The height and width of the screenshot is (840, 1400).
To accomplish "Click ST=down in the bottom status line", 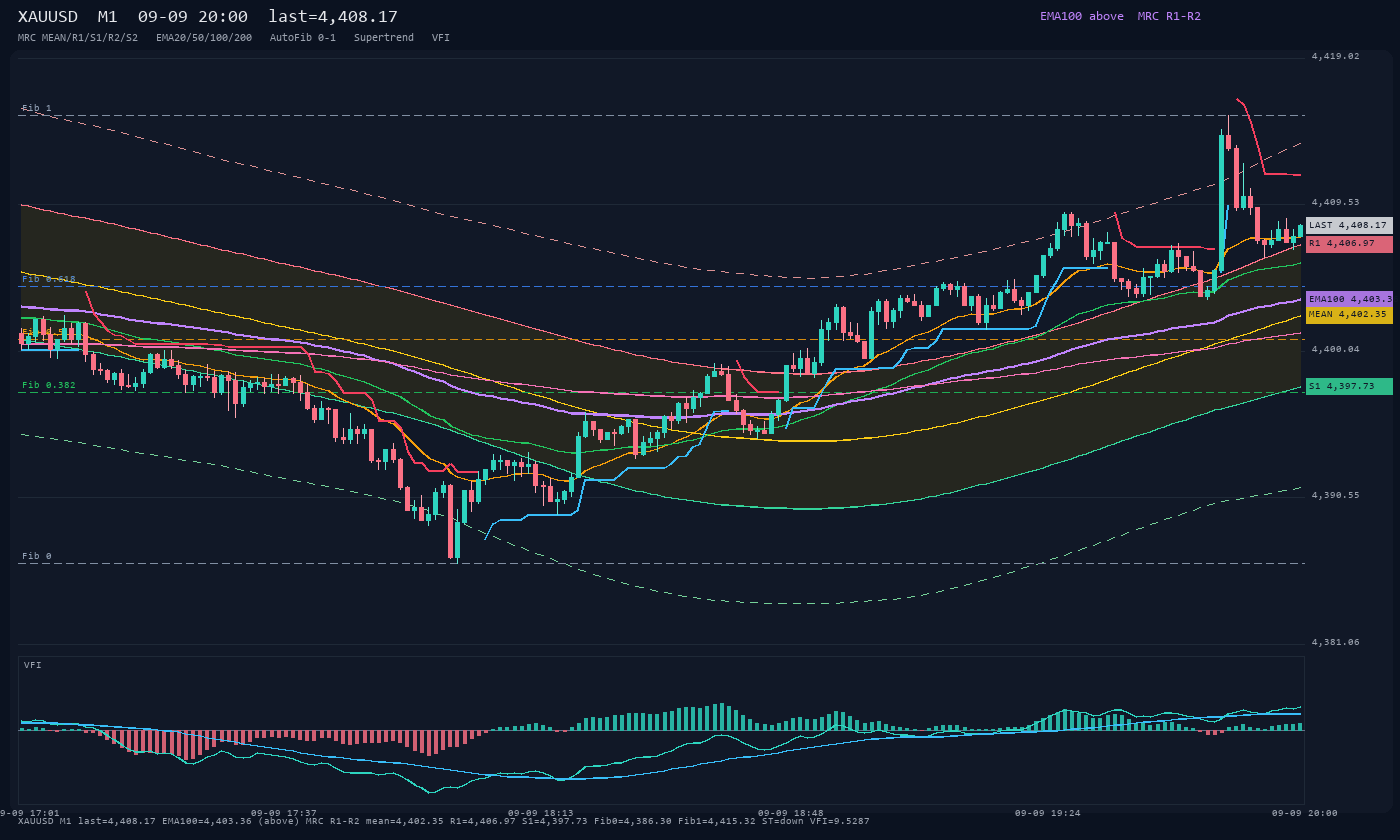I will (783, 821).
